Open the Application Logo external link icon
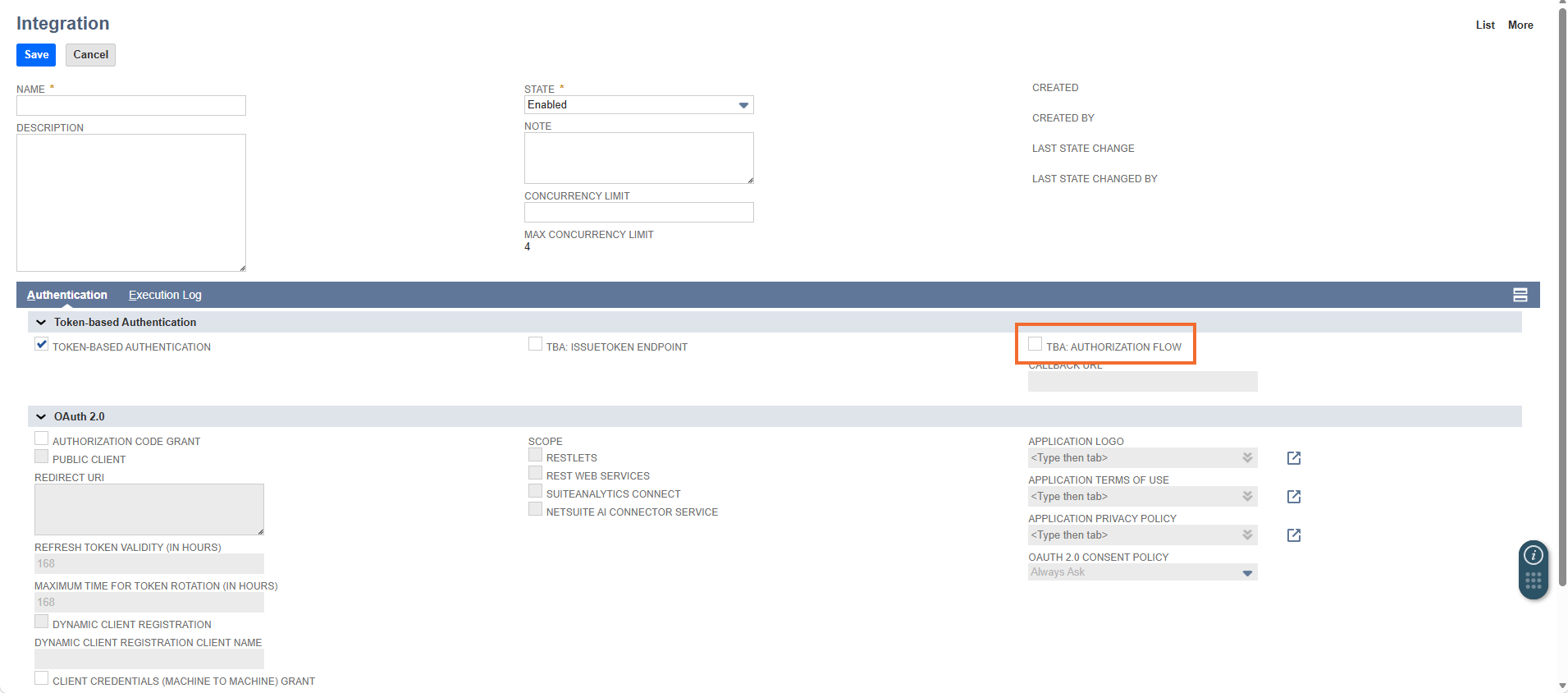 (1293, 458)
